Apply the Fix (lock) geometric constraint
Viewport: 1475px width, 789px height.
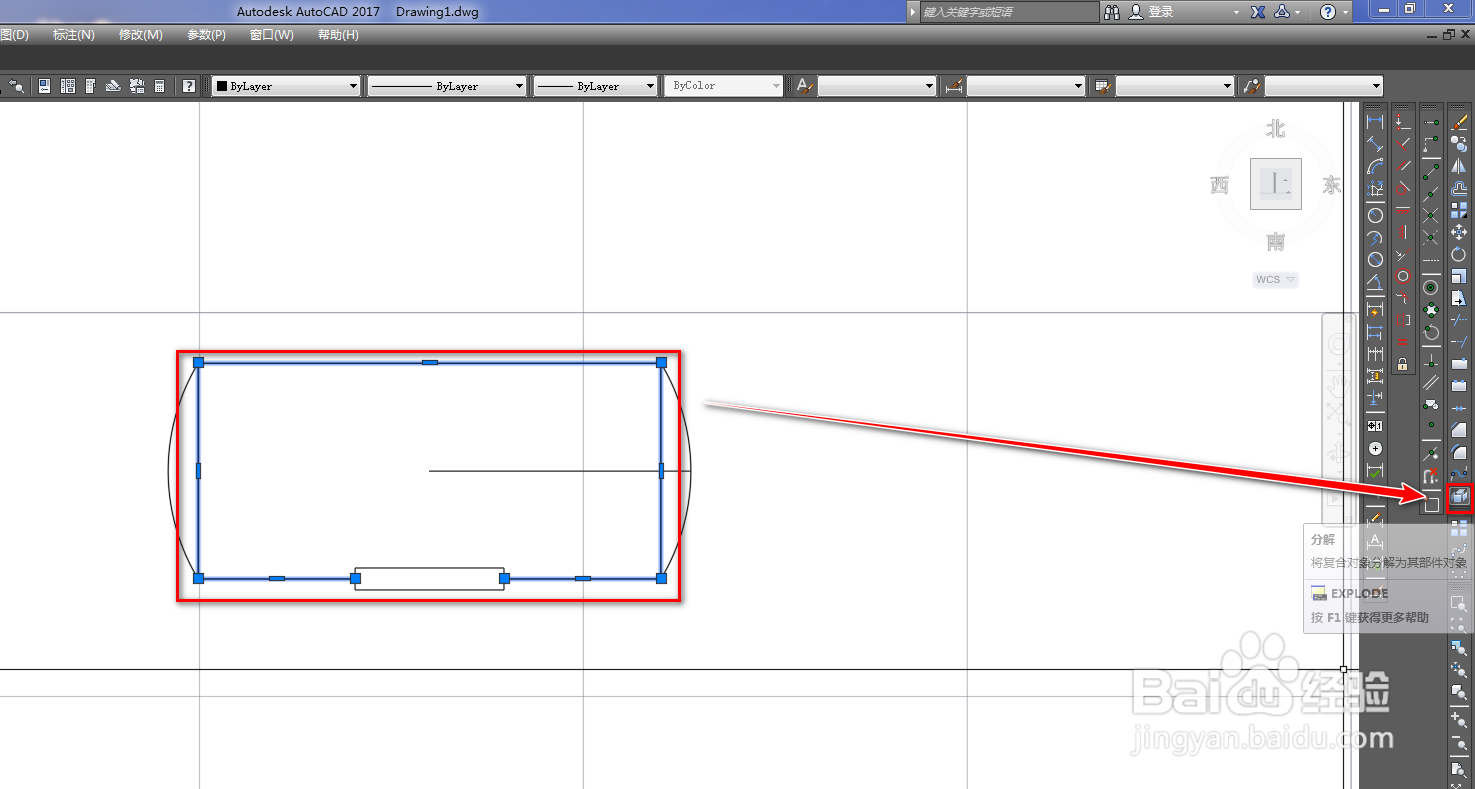click(1402, 364)
